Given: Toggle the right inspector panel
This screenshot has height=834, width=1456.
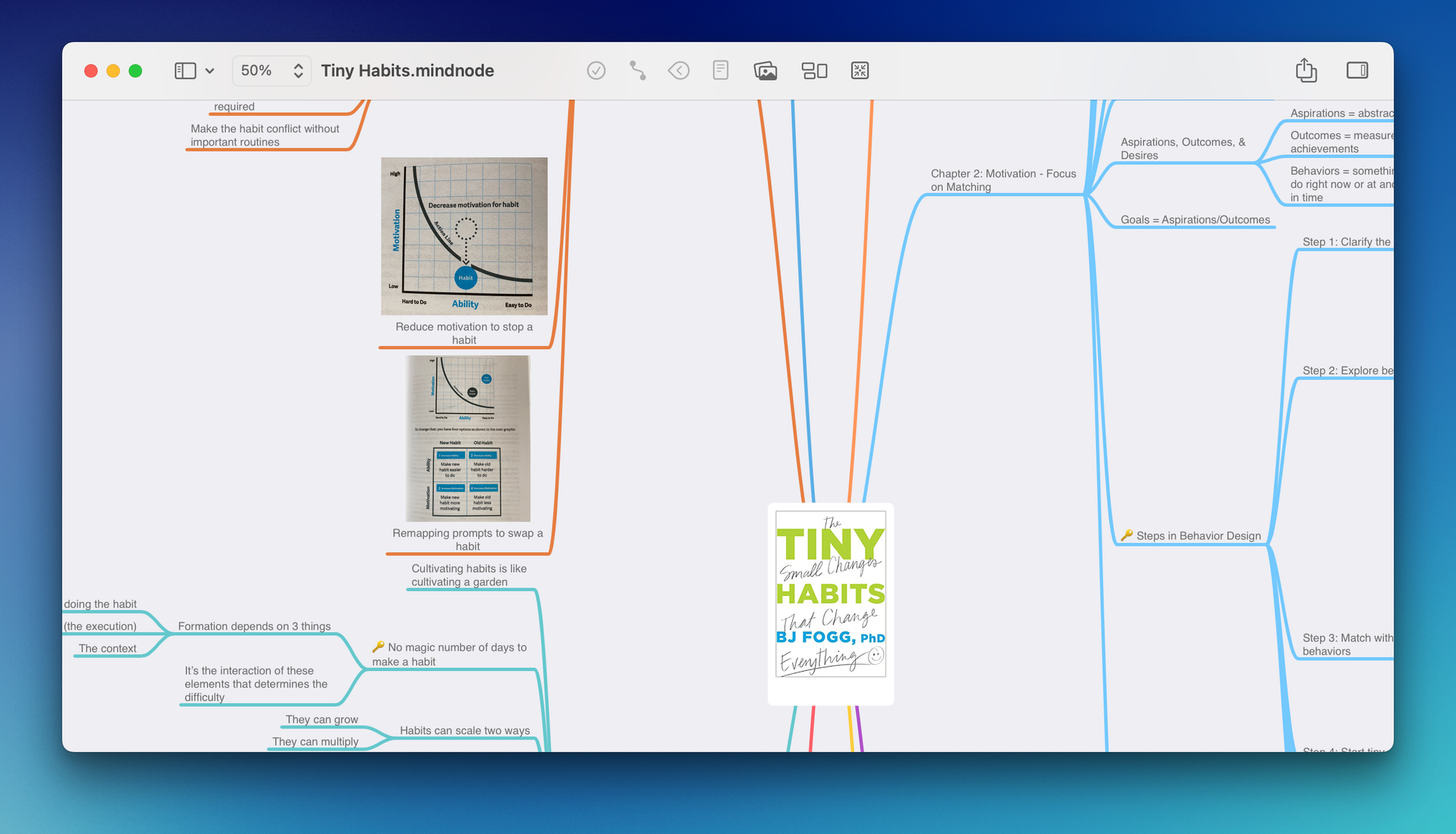Looking at the screenshot, I should (1357, 71).
